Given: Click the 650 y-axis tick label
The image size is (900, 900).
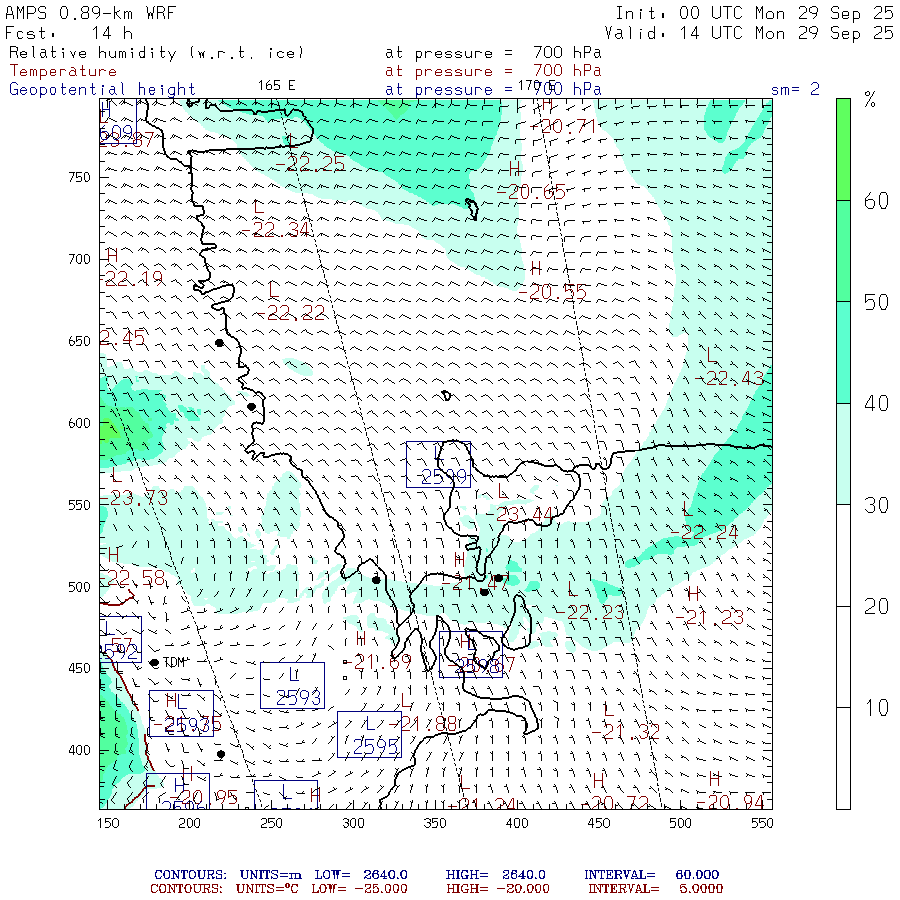Looking at the screenshot, I should click(79, 342).
